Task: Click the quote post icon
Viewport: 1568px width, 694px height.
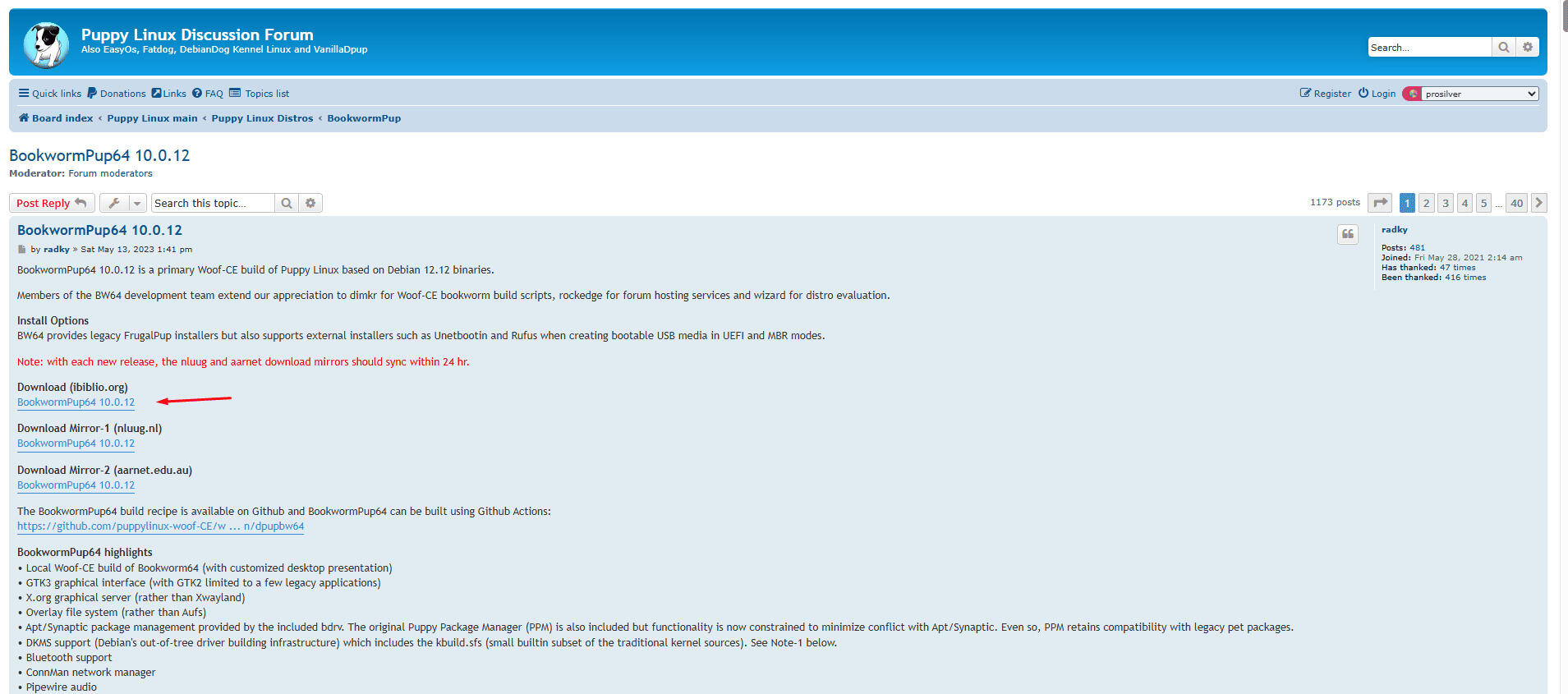Action: [x=1348, y=235]
